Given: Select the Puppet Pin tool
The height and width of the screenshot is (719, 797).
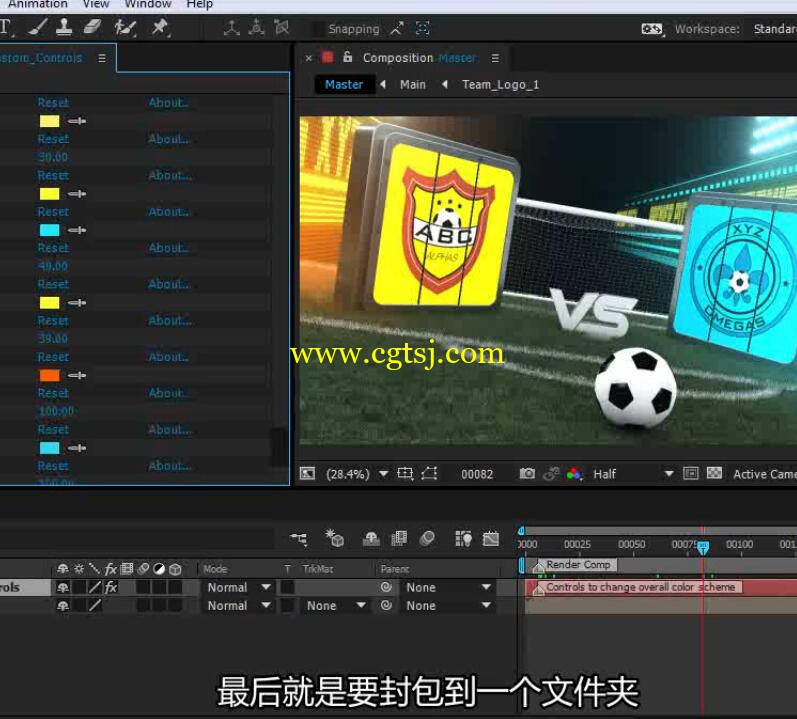Looking at the screenshot, I should pyautogui.click(x=160, y=27).
